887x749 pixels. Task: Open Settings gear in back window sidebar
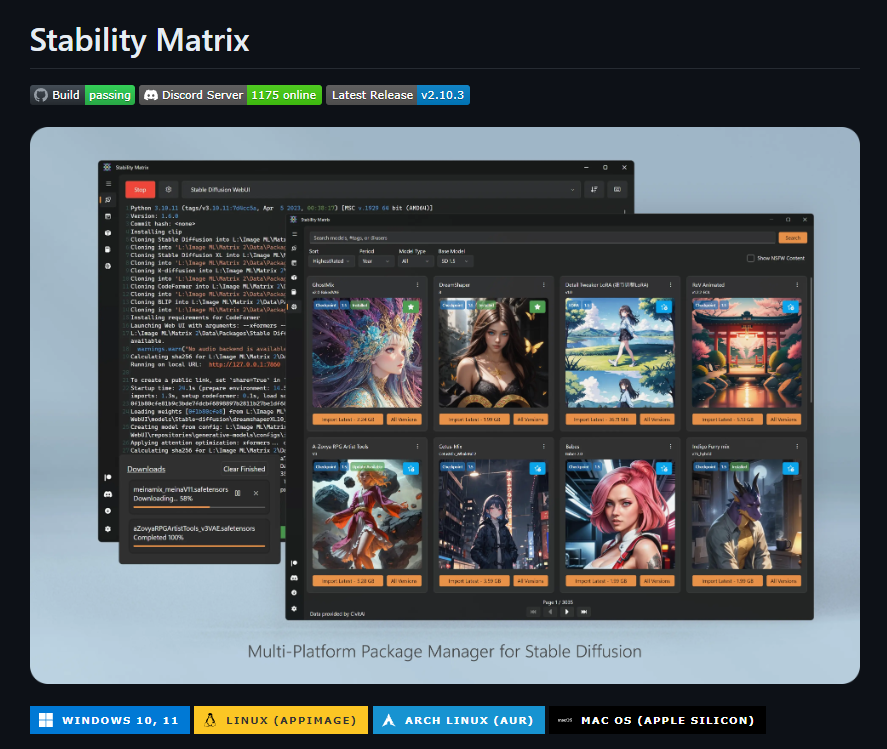pos(108,529)
